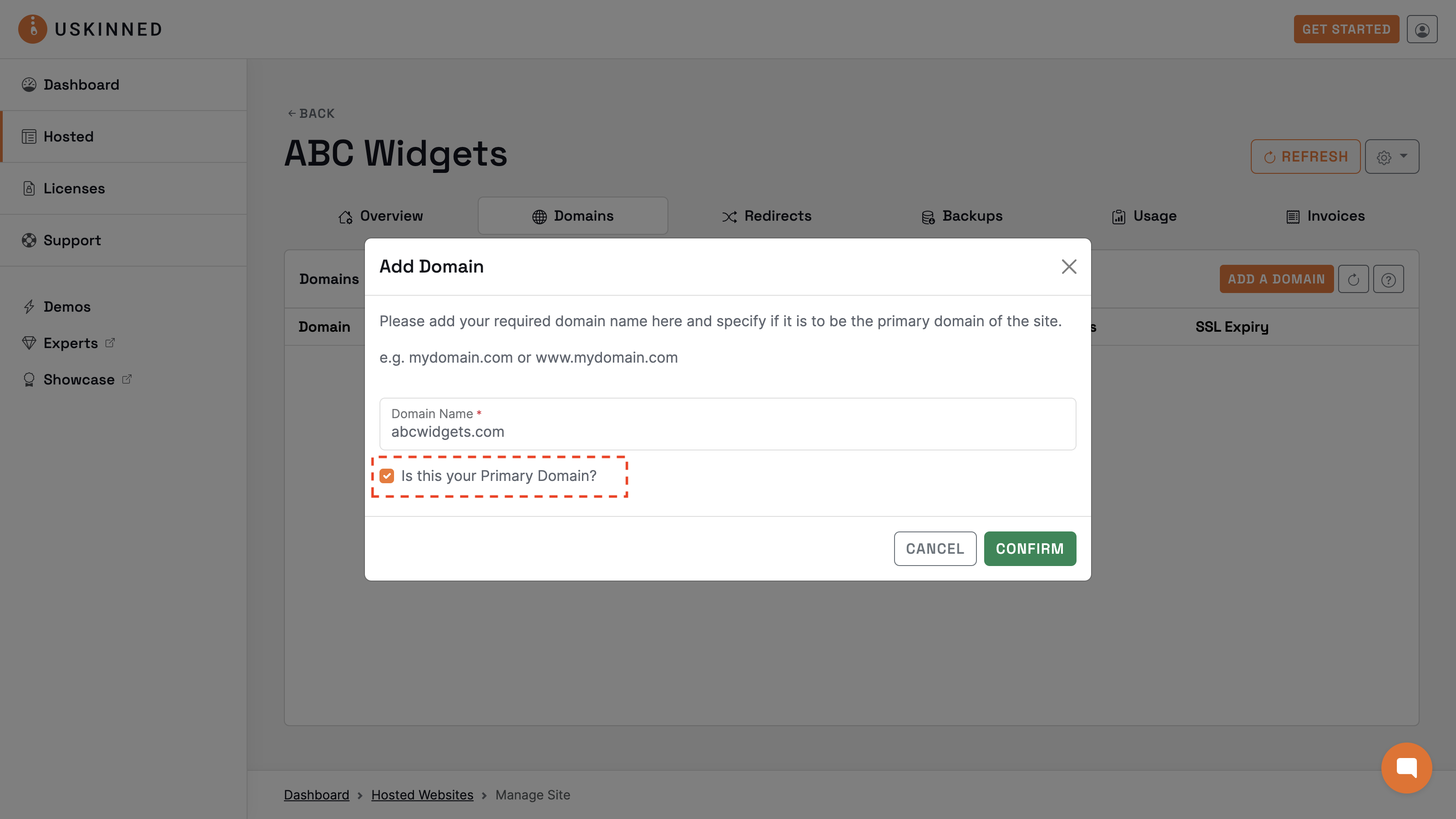The image size is (1456, 819).
Task: Click the USKINNED logo
Action: tap(91, 29)
